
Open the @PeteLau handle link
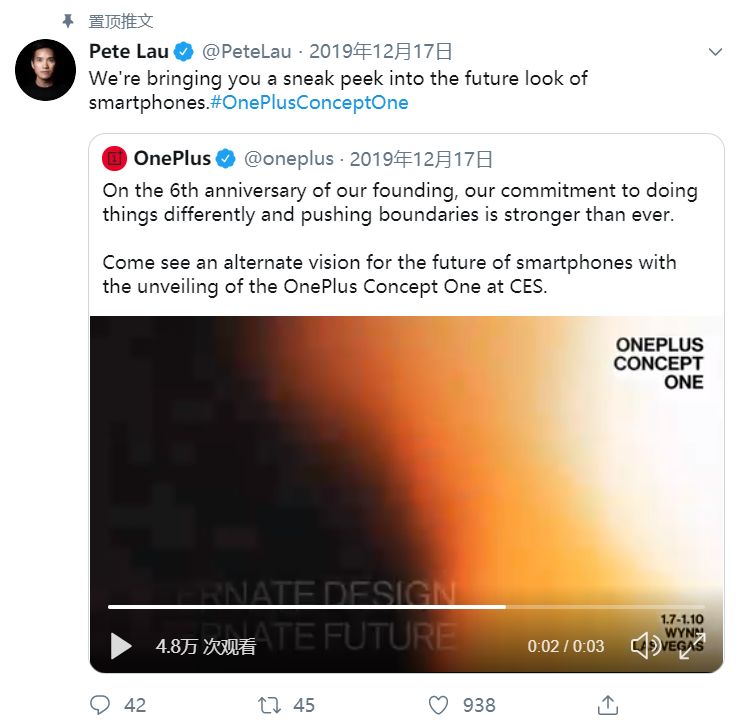click(248, 51)
